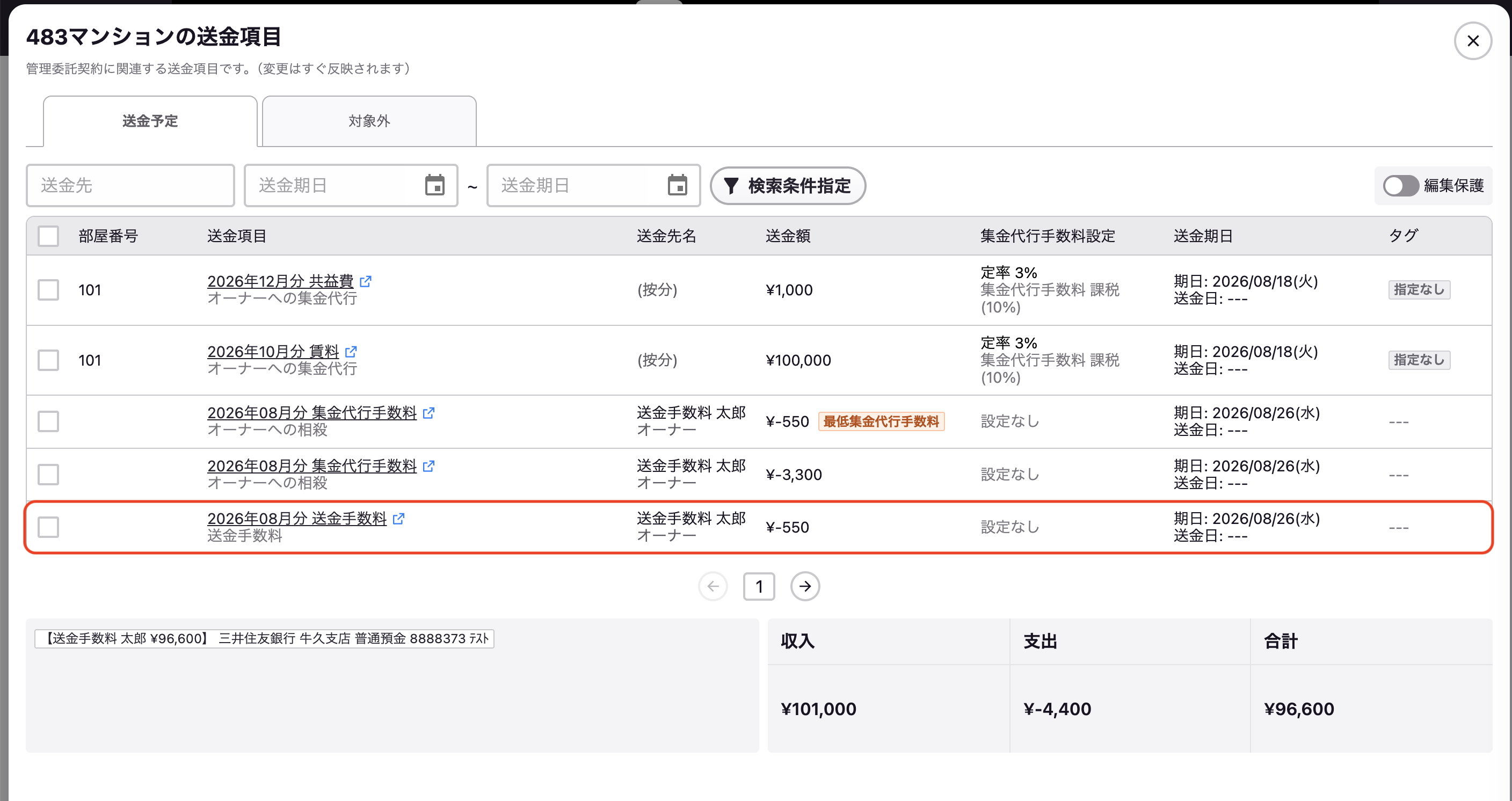This screenshot has height=801, width=1512.
Task: Click the 送金額 column header
Action: click(x=788, y=236)
